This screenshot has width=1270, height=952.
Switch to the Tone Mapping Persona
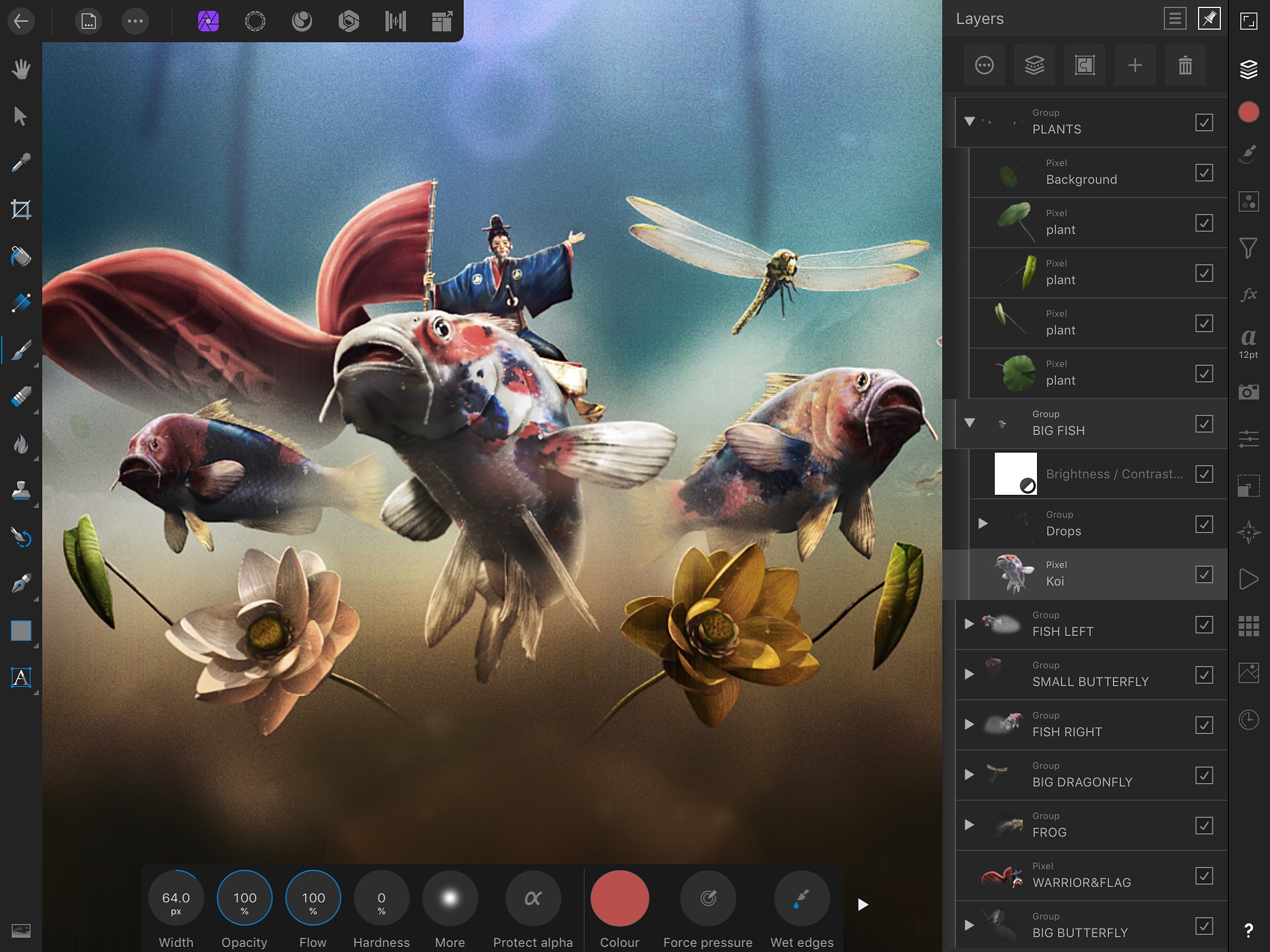tap(396, 21)
